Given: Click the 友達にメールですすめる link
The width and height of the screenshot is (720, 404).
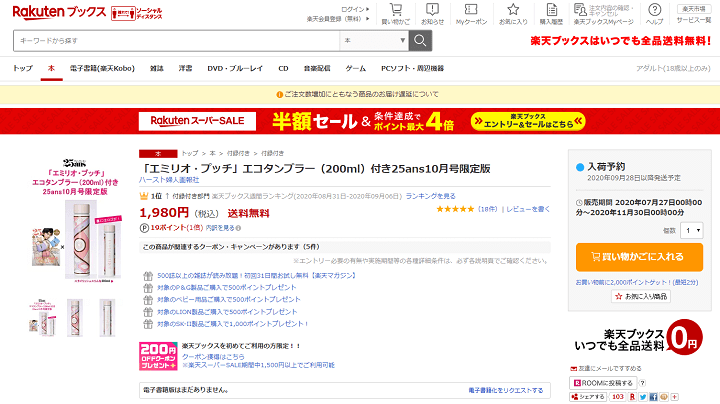Looking at the screenshot, I should [606, 368].
